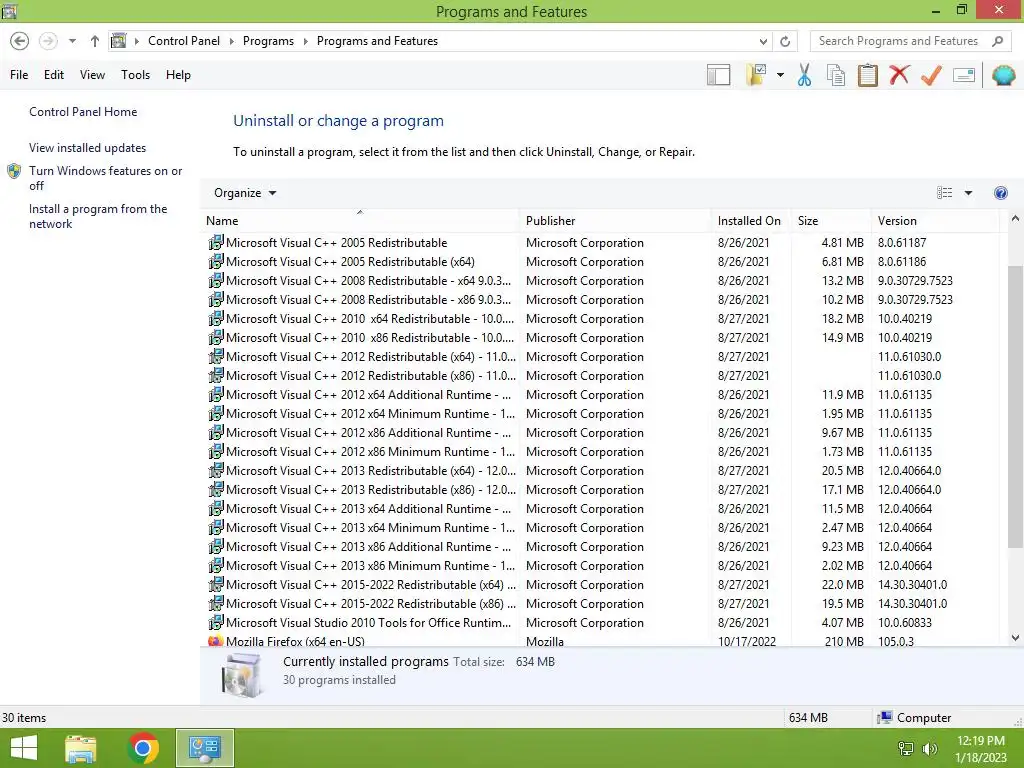Go up one level arrow
Viewport: 1024px width, 768px height.
point(95,41)
